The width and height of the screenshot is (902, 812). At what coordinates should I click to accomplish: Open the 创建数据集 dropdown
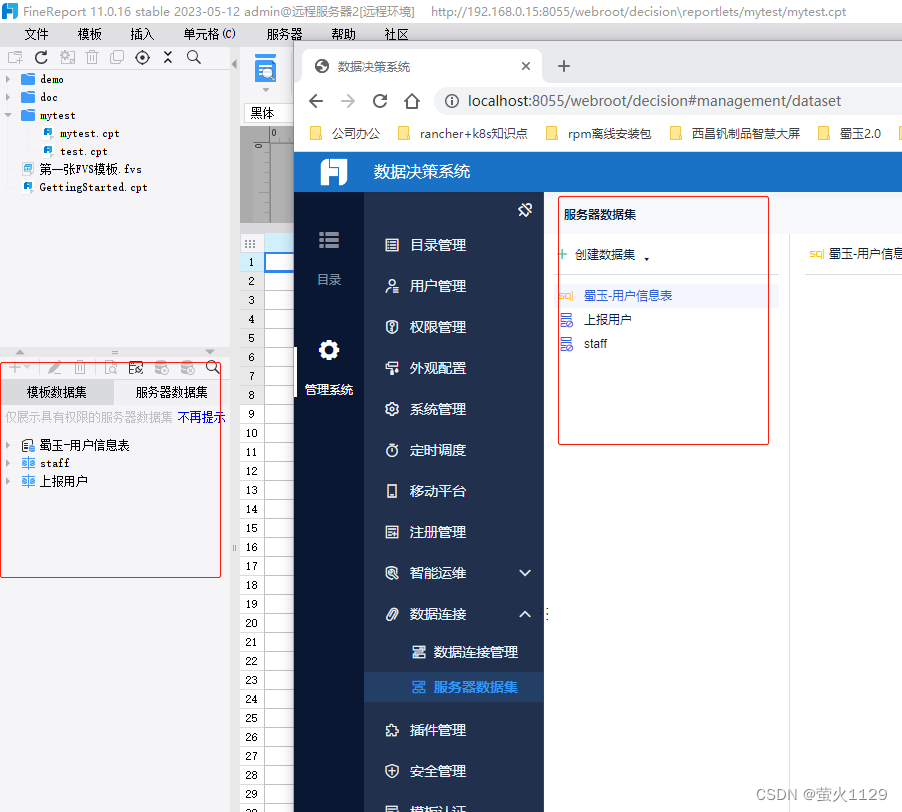pyautogui.click(x=605, y=255)
